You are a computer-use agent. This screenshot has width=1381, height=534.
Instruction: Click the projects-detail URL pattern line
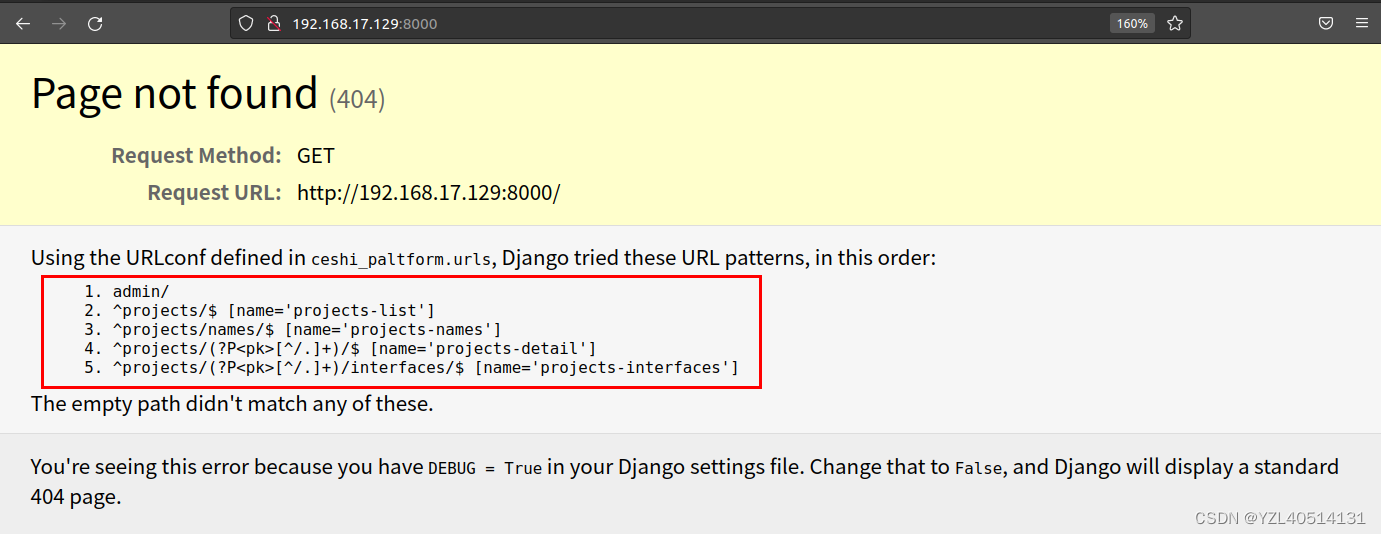point(354,348)
